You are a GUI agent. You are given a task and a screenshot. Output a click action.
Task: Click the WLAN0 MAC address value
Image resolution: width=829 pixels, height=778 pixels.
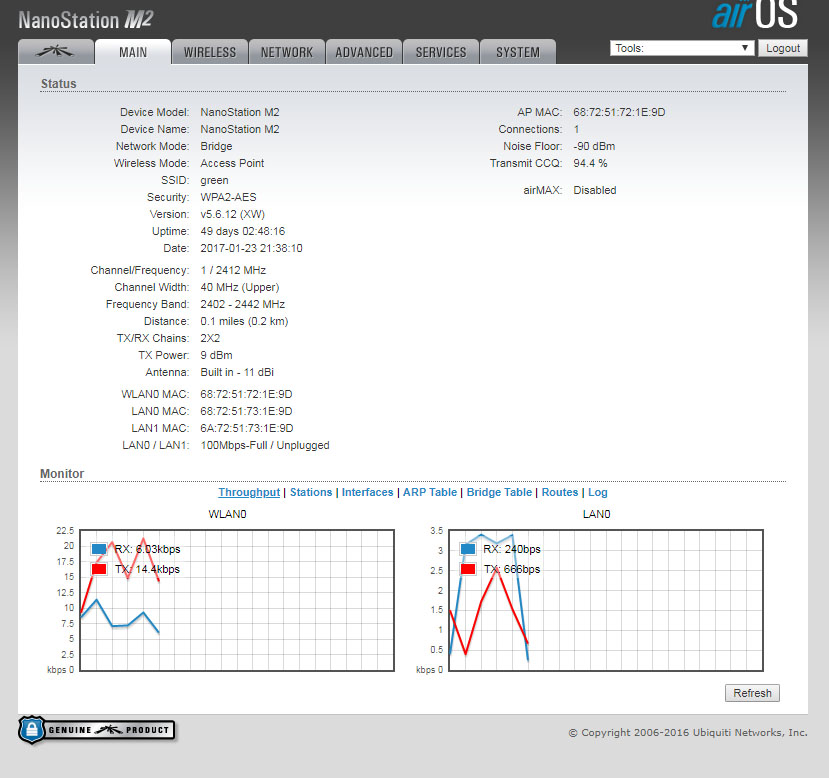pyautogui.click(x=246, y=394)
